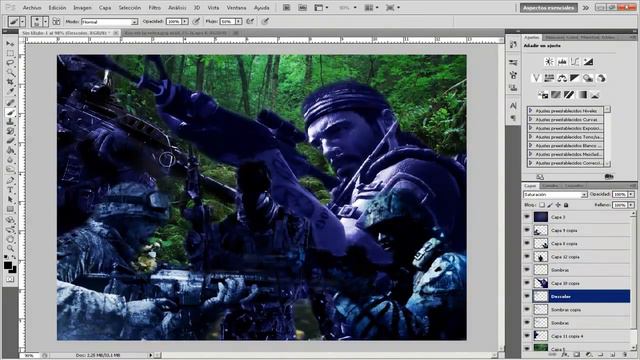Select the Crop tool
640x360 pixels.
(x=10, y=82)
